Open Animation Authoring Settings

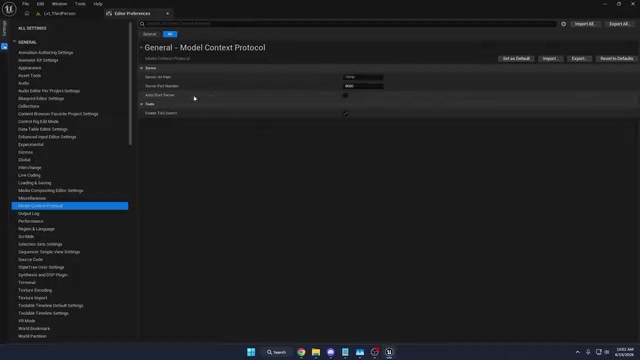point(46,53)
